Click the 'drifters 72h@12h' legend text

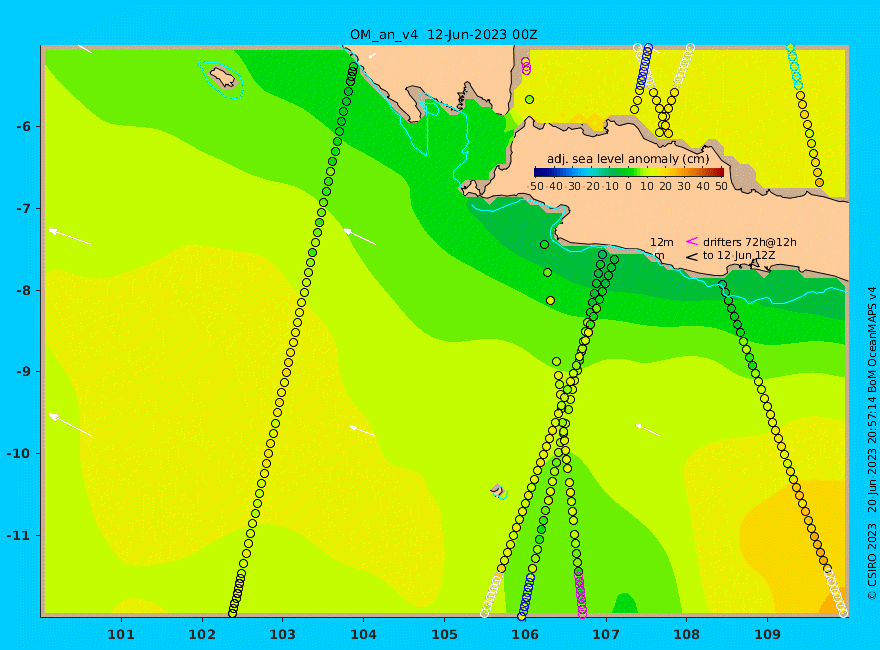pos(750,242)
